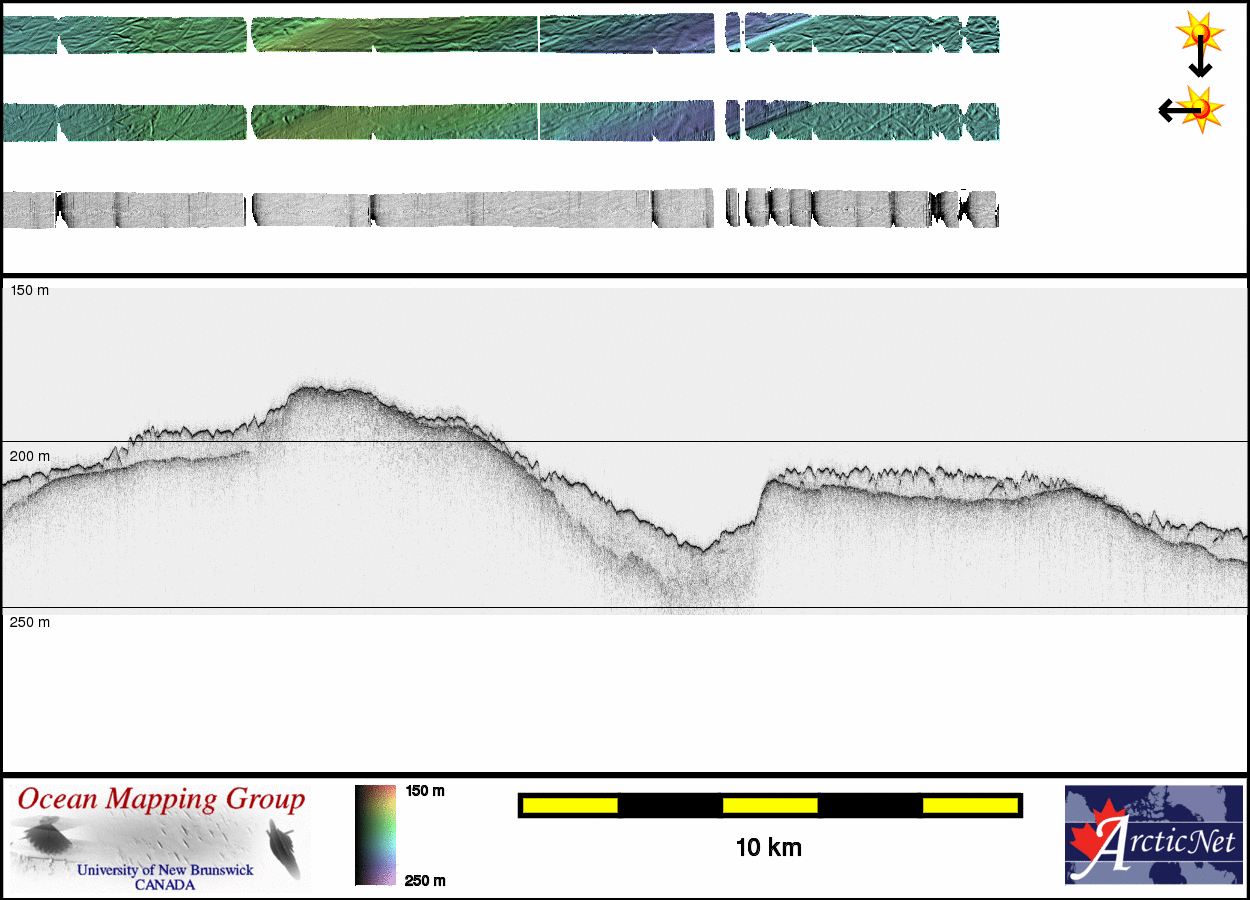Select leftmost segment of grayscale backscatter strip

pyautogui.click(x=28, y=210)
